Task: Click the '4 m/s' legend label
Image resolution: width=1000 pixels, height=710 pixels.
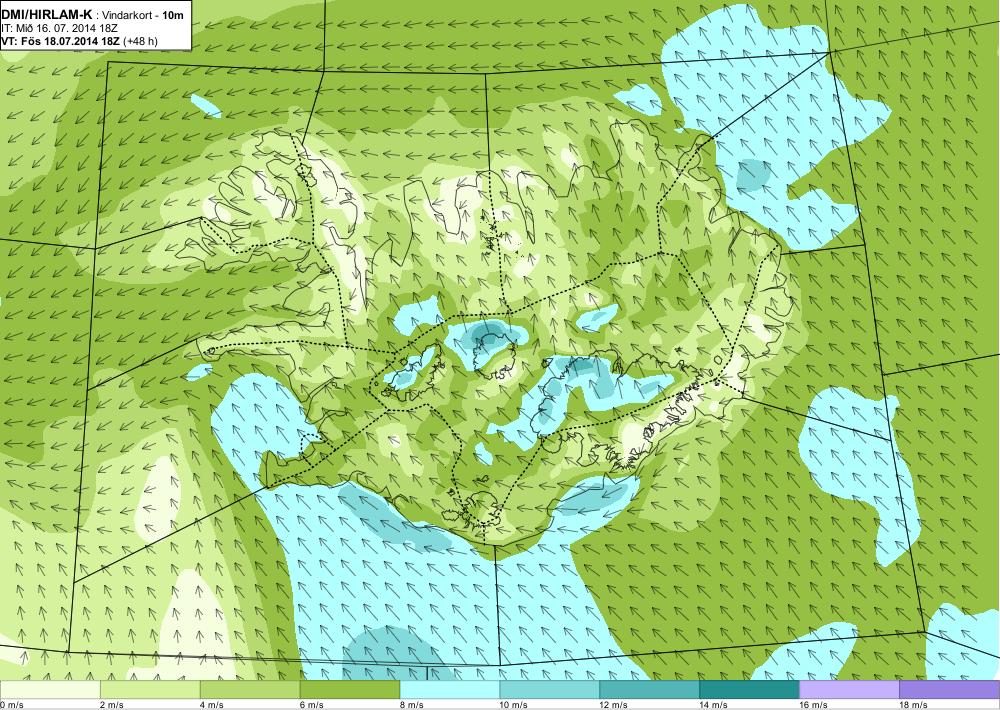Action: 212,704
